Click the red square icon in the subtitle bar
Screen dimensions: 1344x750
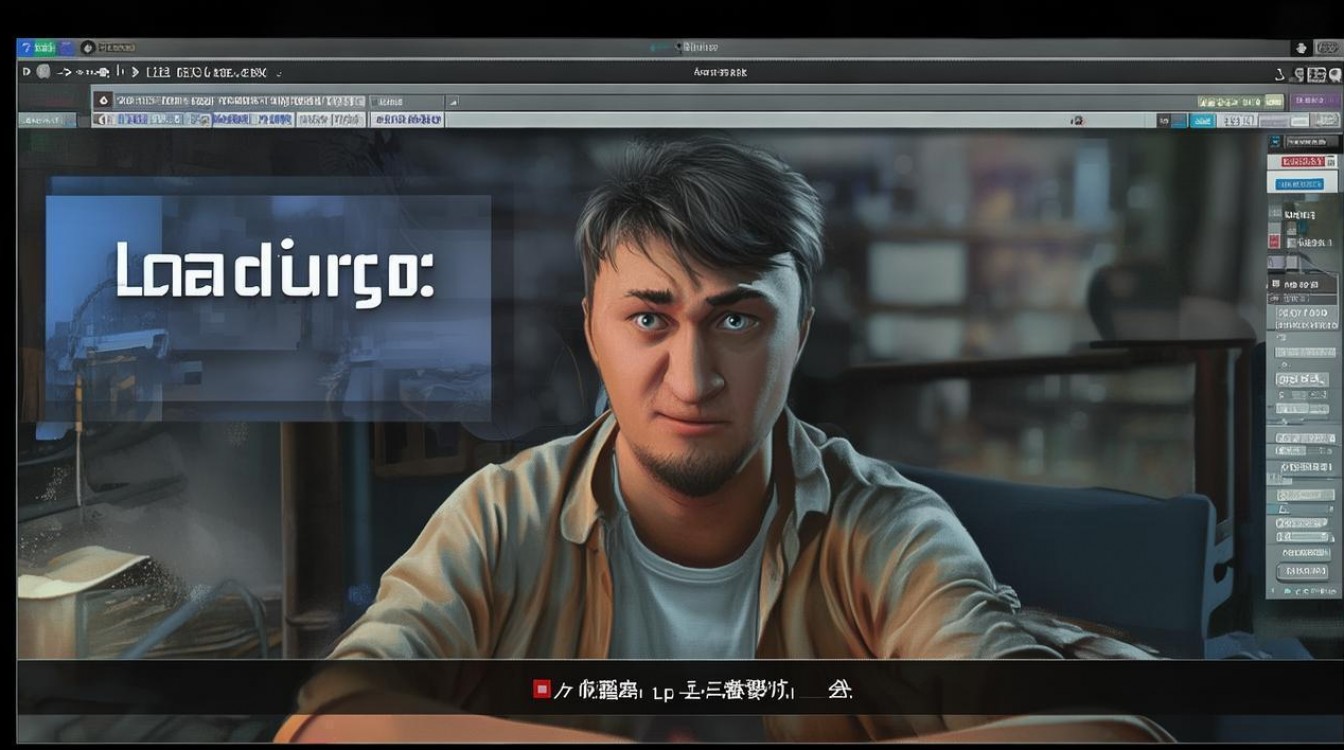[541, 688]
